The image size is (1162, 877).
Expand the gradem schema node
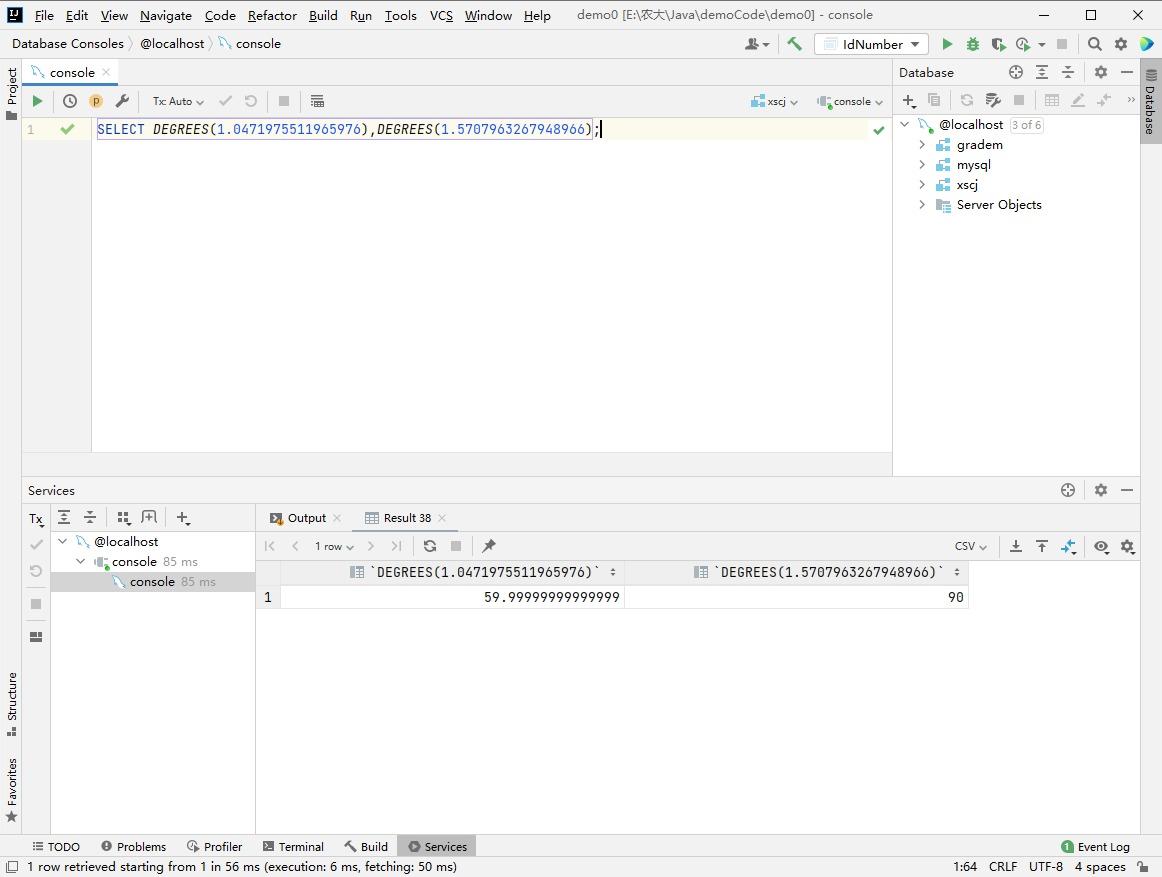point(922,145)
